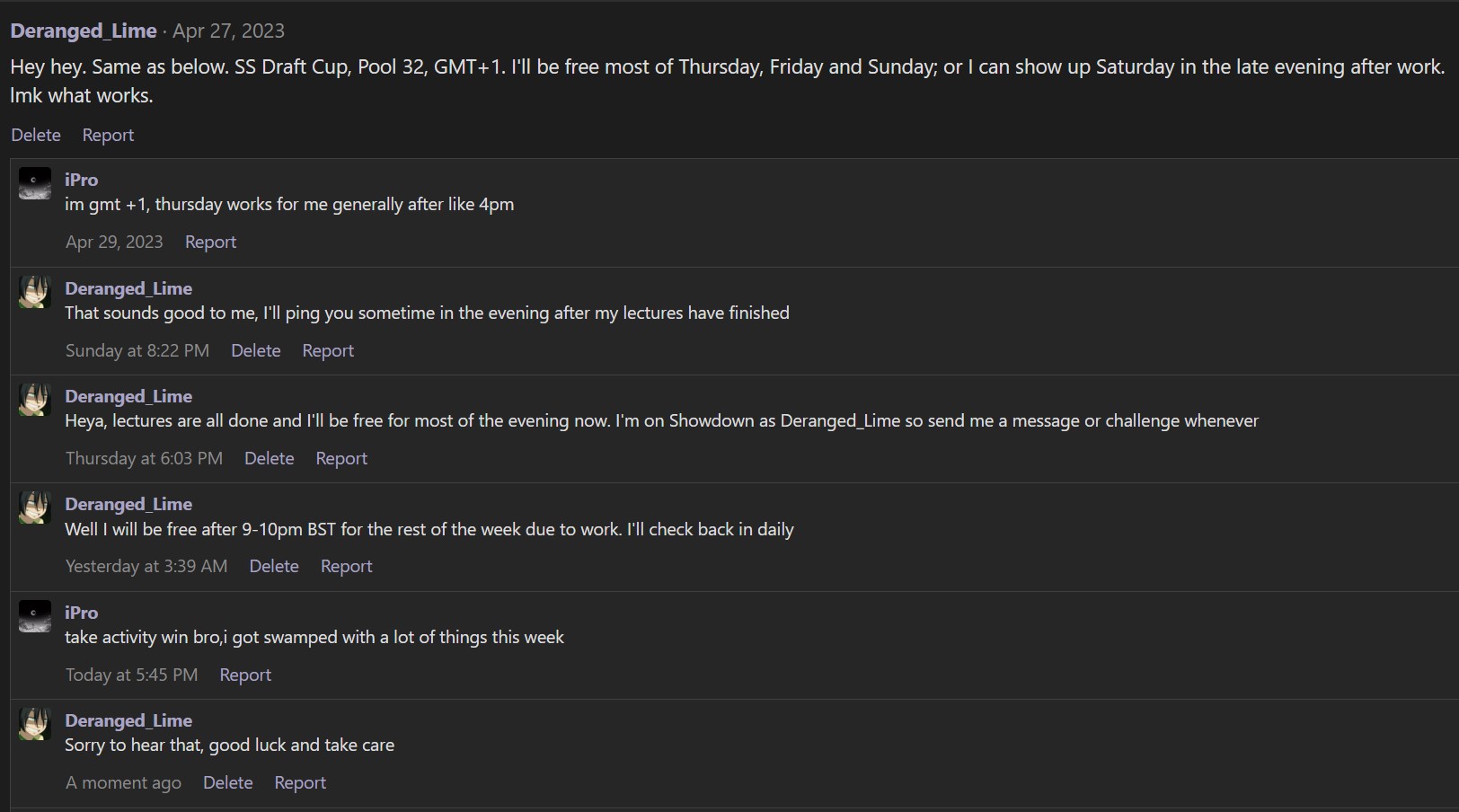Report the Thursday at 6:03 PM comment
Image resolution: width=1459 pixels, height=812 pixels.
(x=341, y=458)
